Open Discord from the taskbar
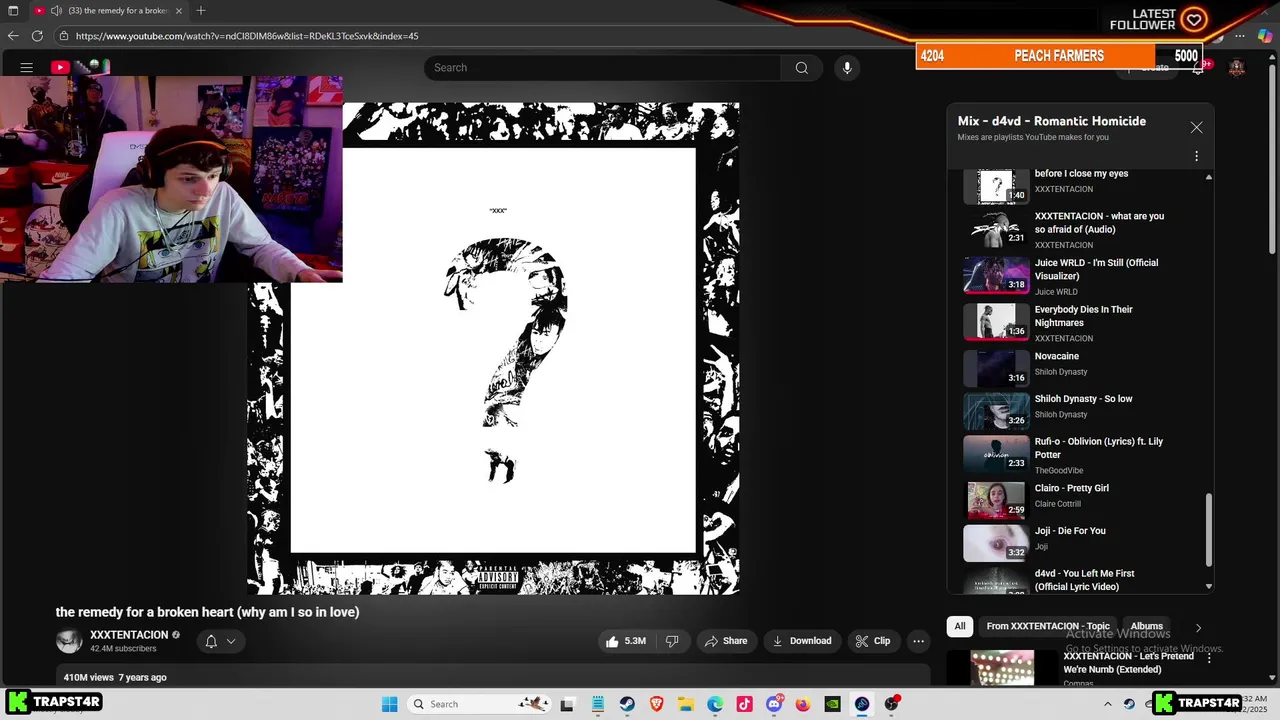The width and height of the screenshot is (1280, 720). pos(774,704)
